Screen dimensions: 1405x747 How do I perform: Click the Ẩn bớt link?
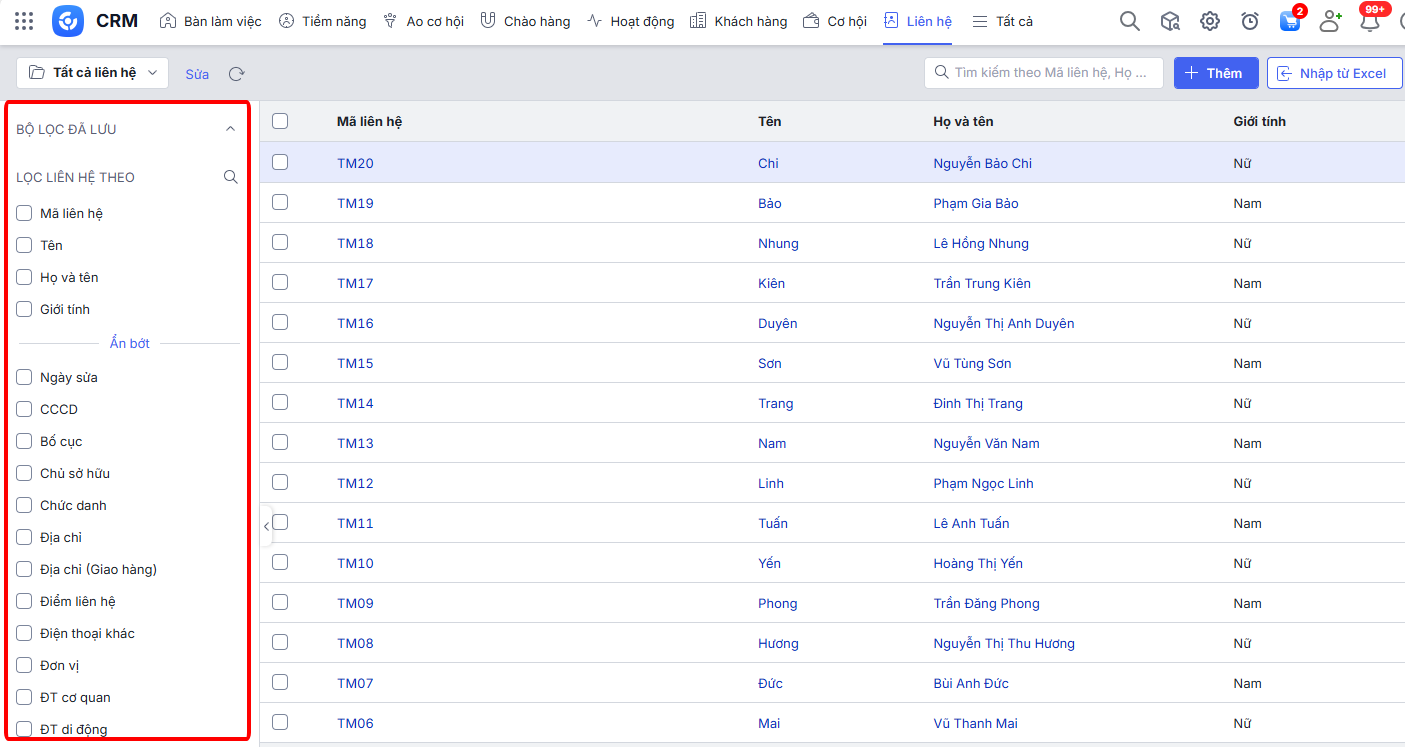click(129, 343)
